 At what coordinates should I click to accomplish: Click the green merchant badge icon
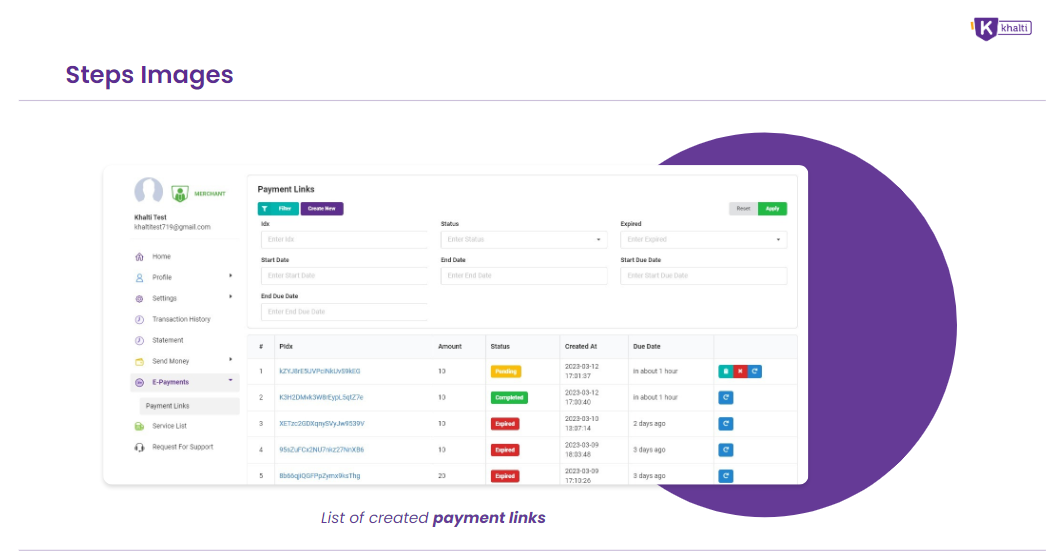pos(180,193)
